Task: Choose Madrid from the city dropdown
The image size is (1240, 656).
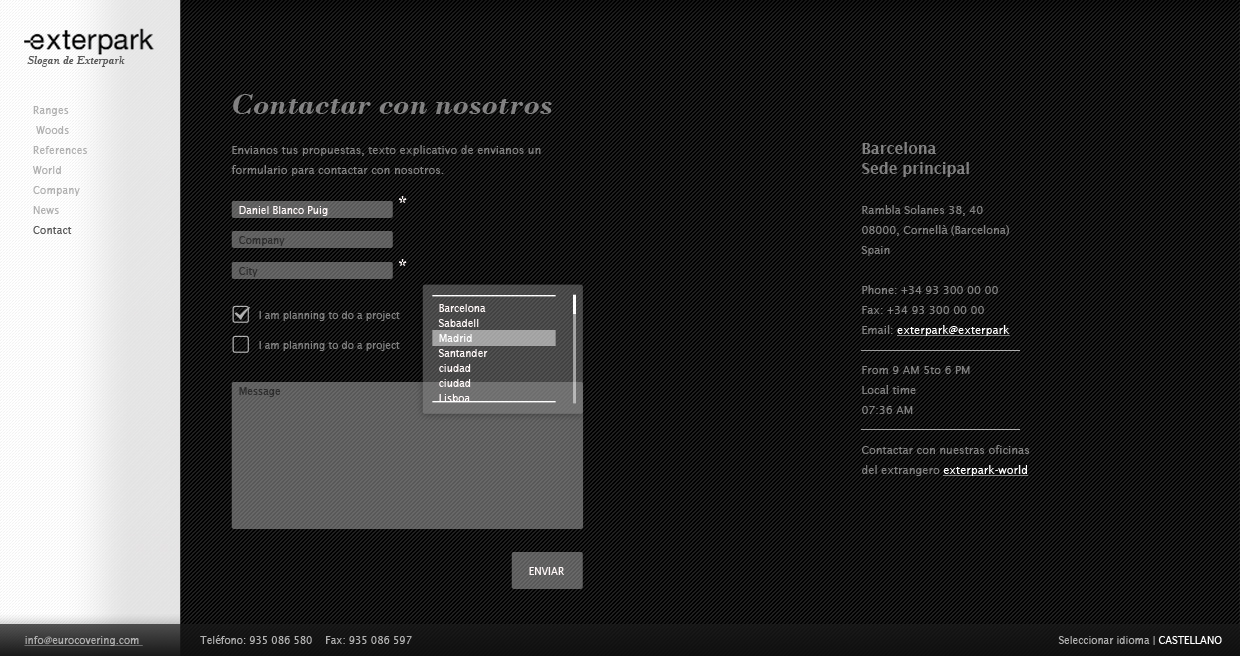Action: 456,339
